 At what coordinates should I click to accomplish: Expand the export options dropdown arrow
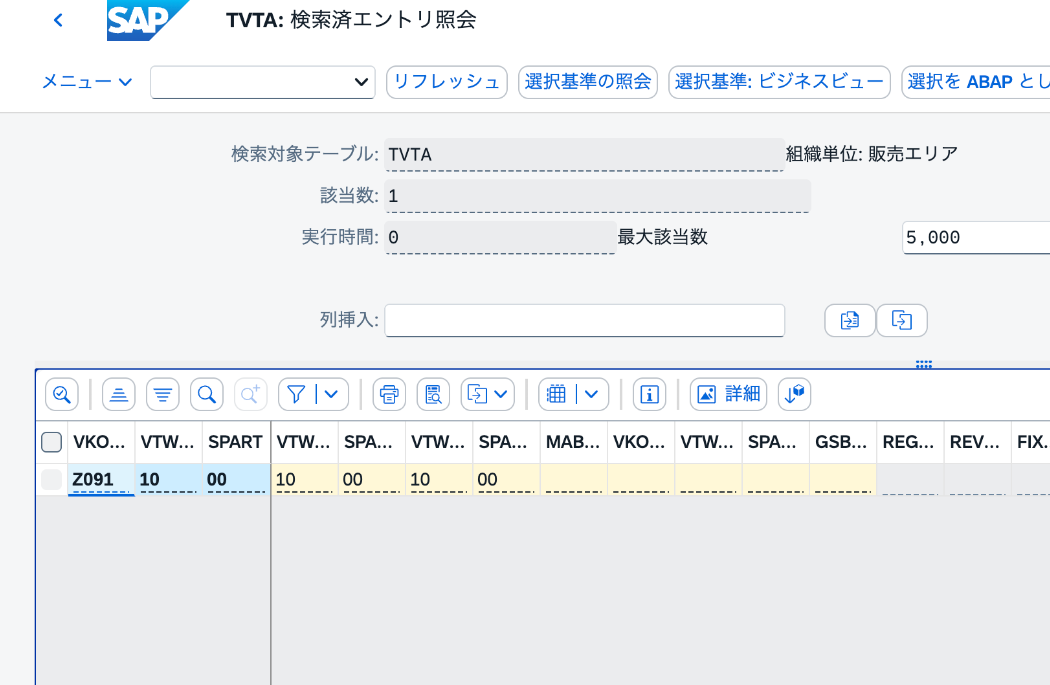pyautogui.click(x=501, y=394)
